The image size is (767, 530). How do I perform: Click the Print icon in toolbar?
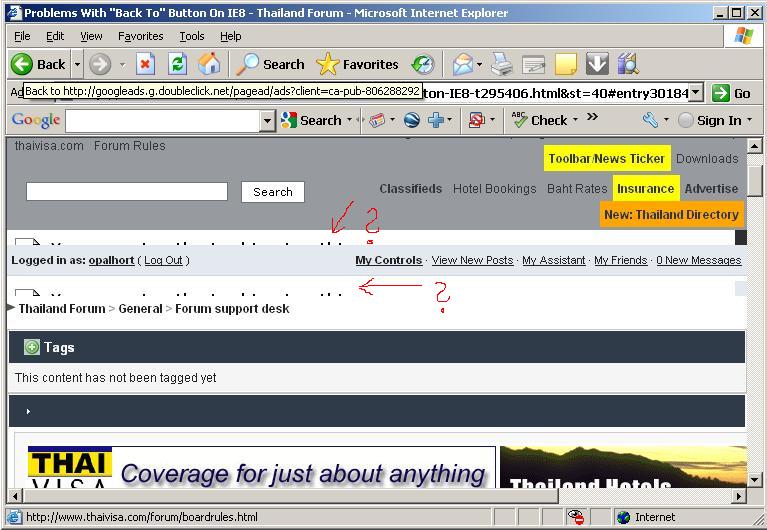502,64
